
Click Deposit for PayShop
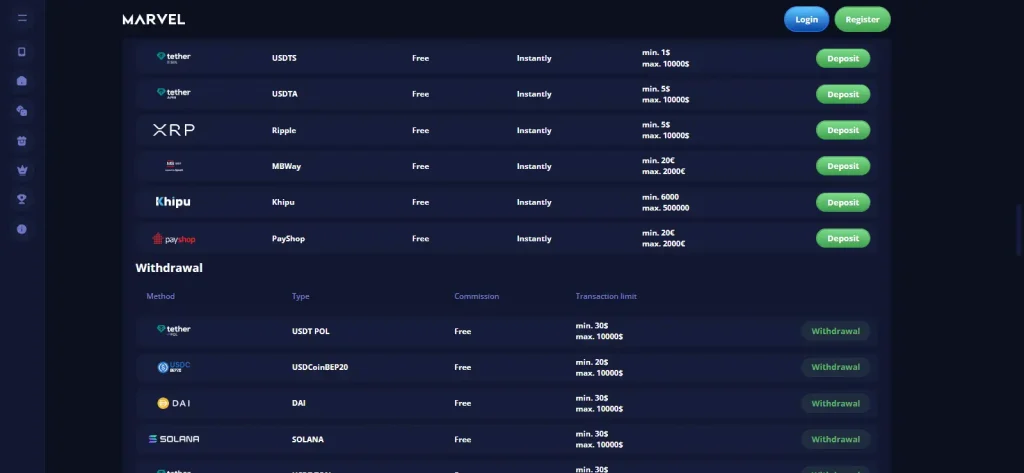(x=843, y=238)
